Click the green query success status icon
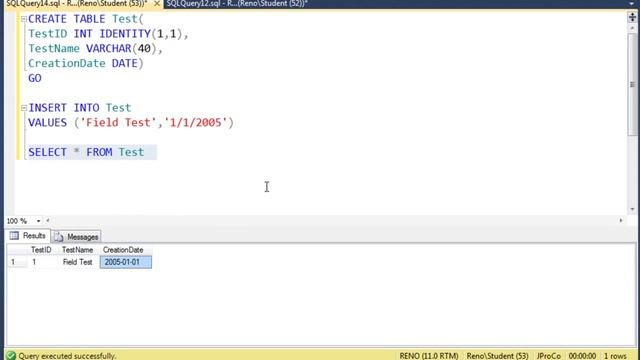 pos(11,356)
